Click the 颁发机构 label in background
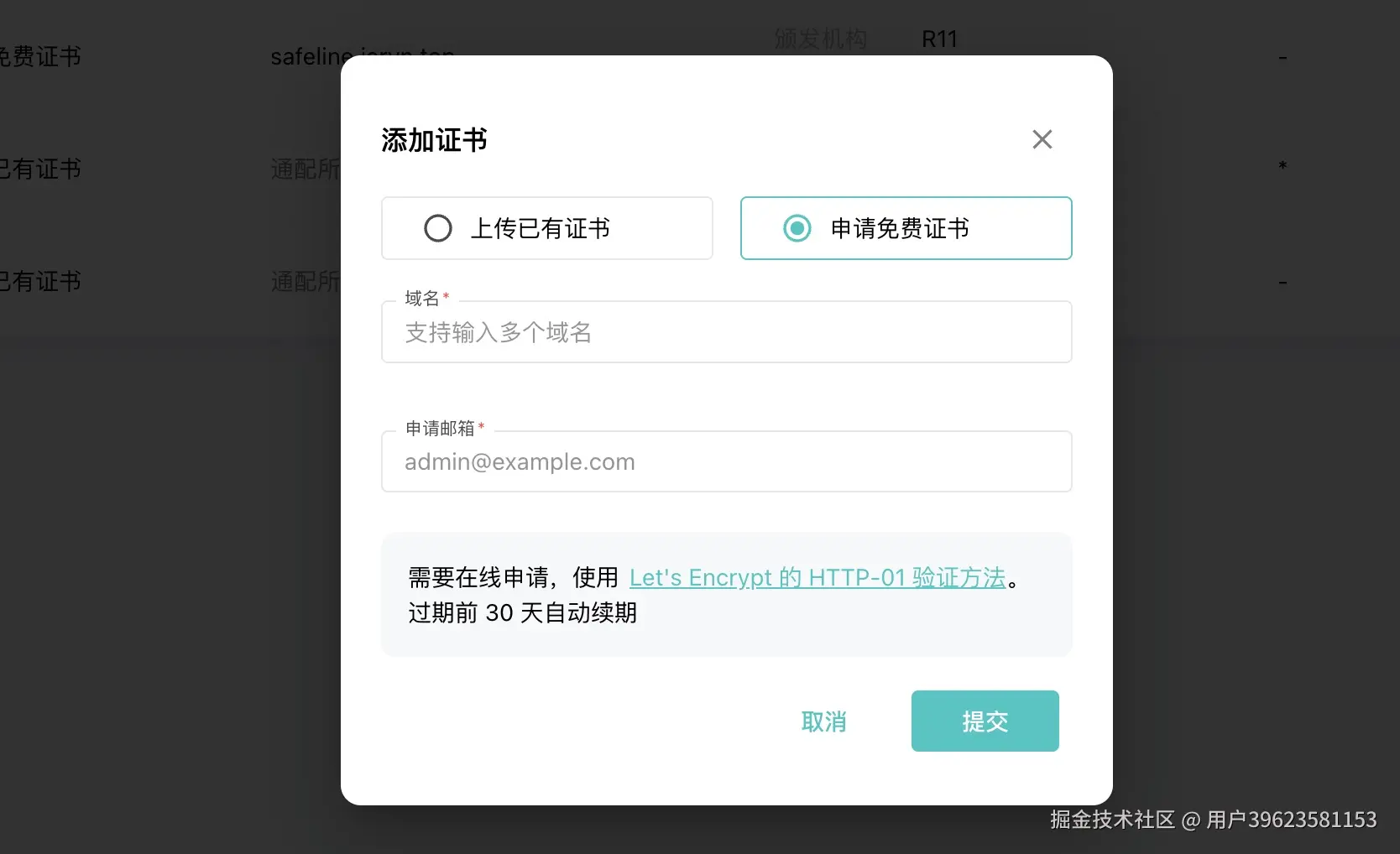The height and width of the screenshot is (854, 1400). 820,39
